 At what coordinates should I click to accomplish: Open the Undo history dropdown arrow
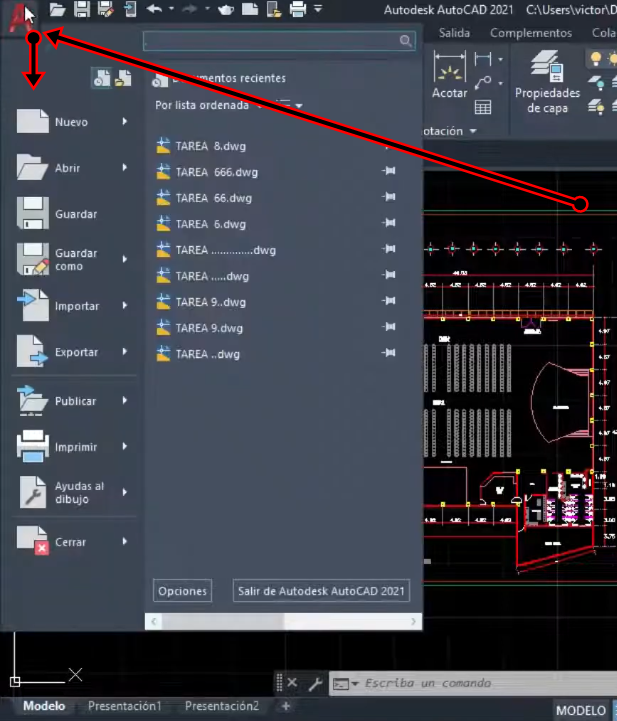pos(171,8)
